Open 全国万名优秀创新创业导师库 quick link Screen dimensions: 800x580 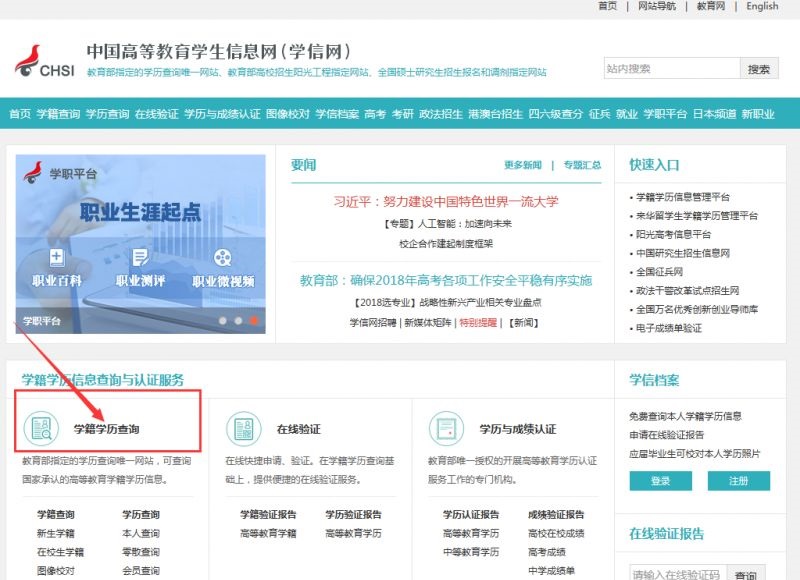[697, 309]
